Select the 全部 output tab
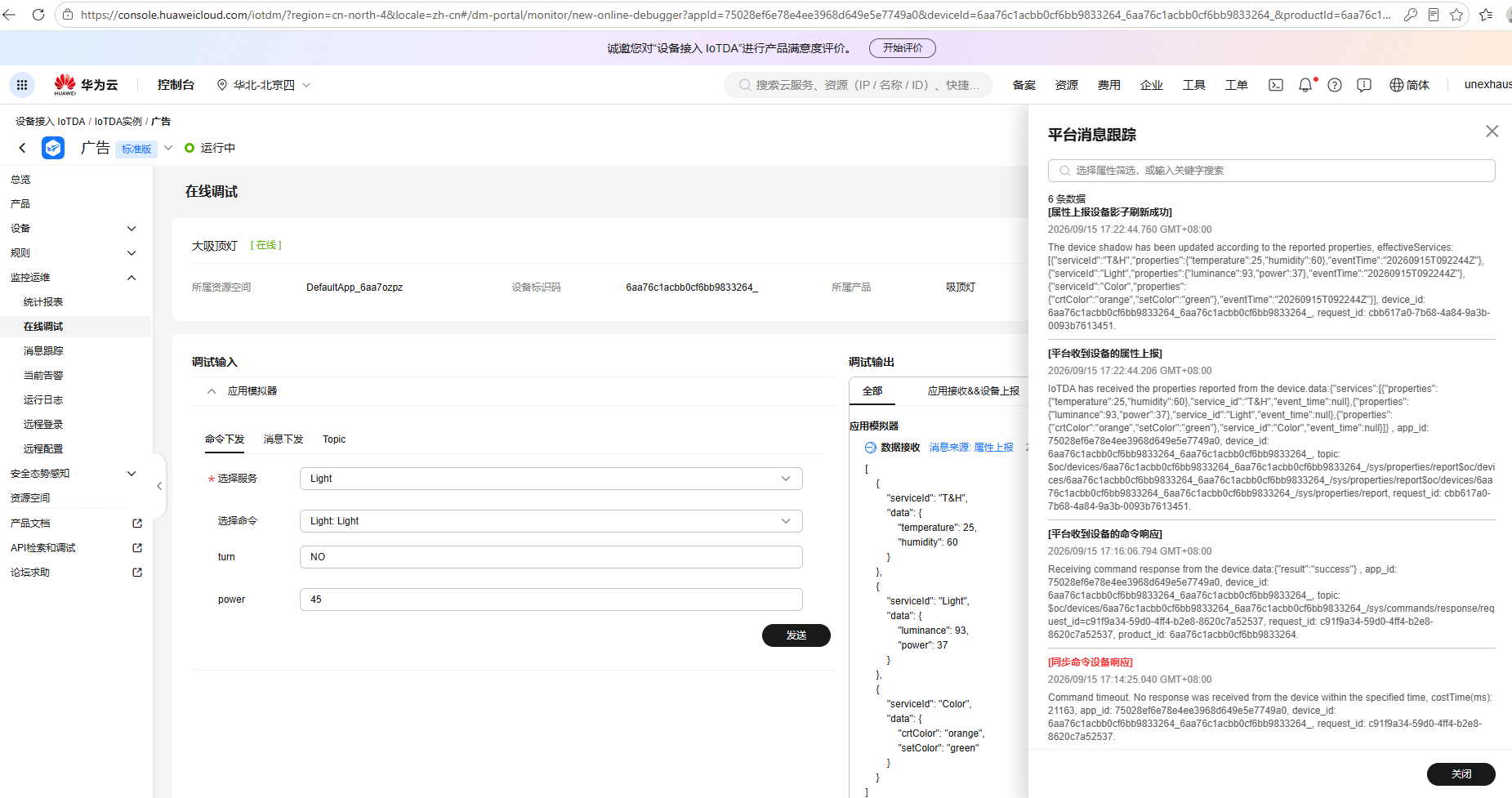The width and height of the screenshot is (1512, 798). point(872,391)
